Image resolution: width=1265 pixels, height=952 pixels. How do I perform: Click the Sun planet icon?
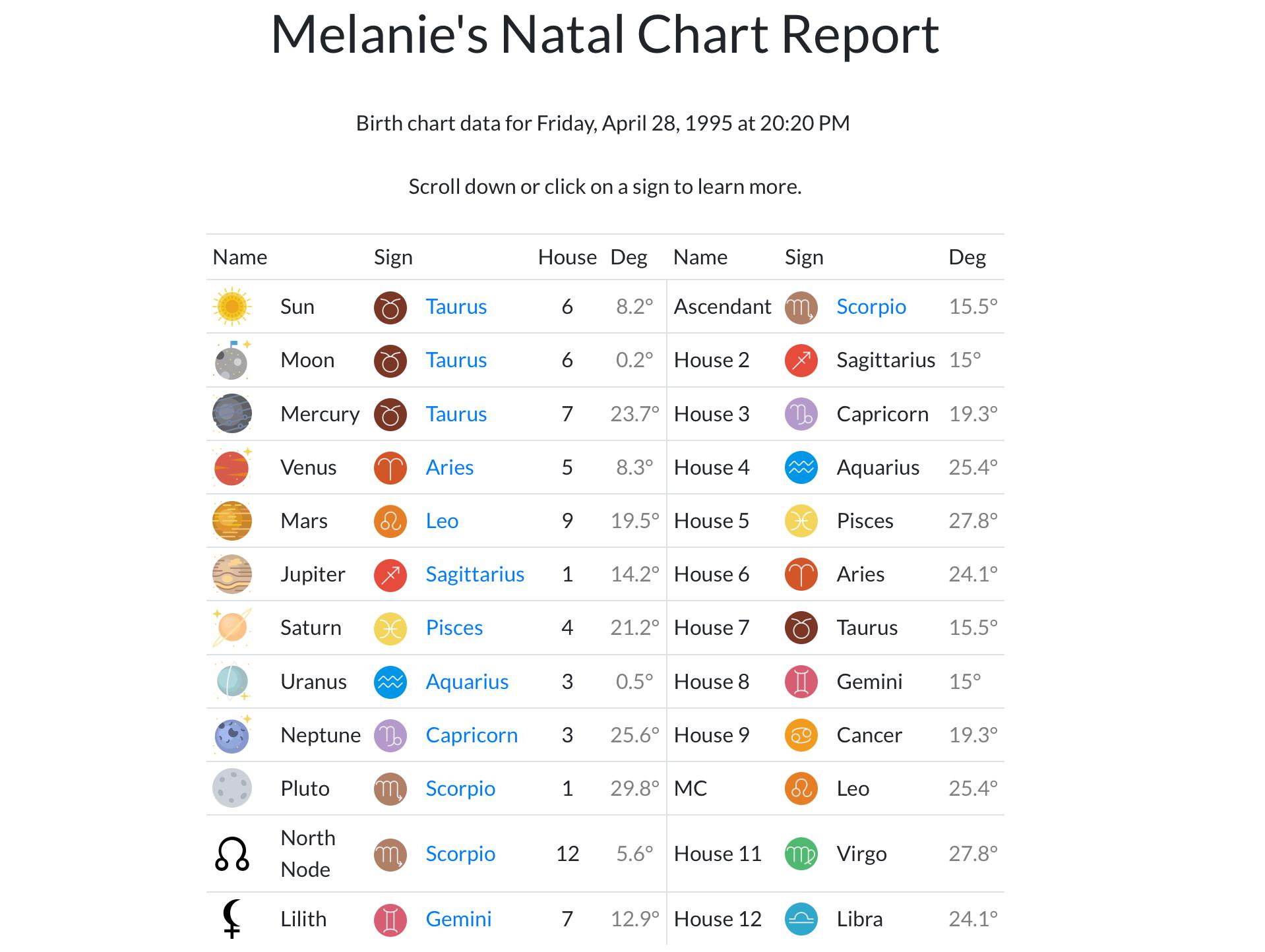[x=232, y=306]
